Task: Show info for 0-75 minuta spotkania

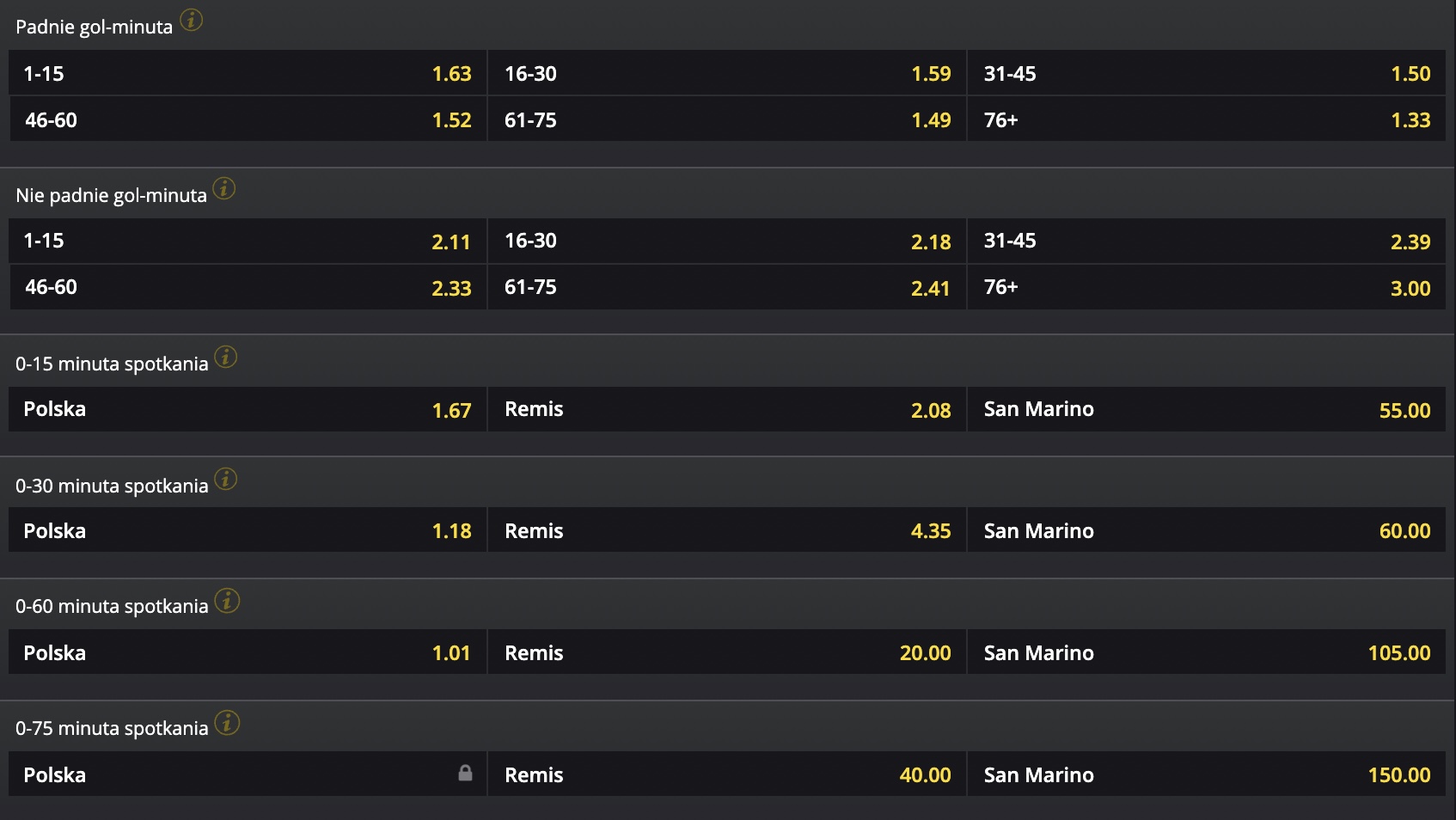Action: (x=227, y=723)
